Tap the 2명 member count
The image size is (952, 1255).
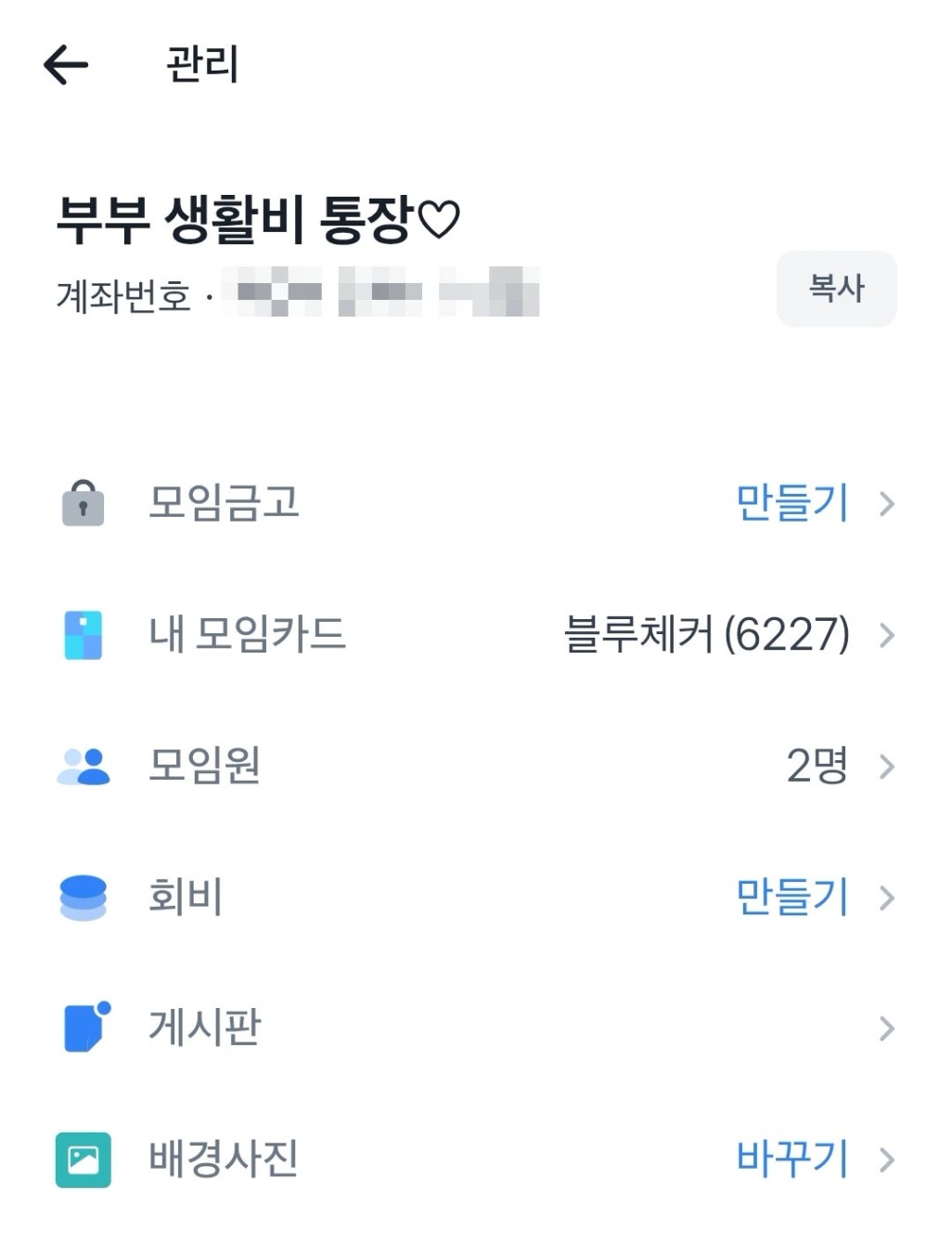pyautogui.click(x=817, y=767)
